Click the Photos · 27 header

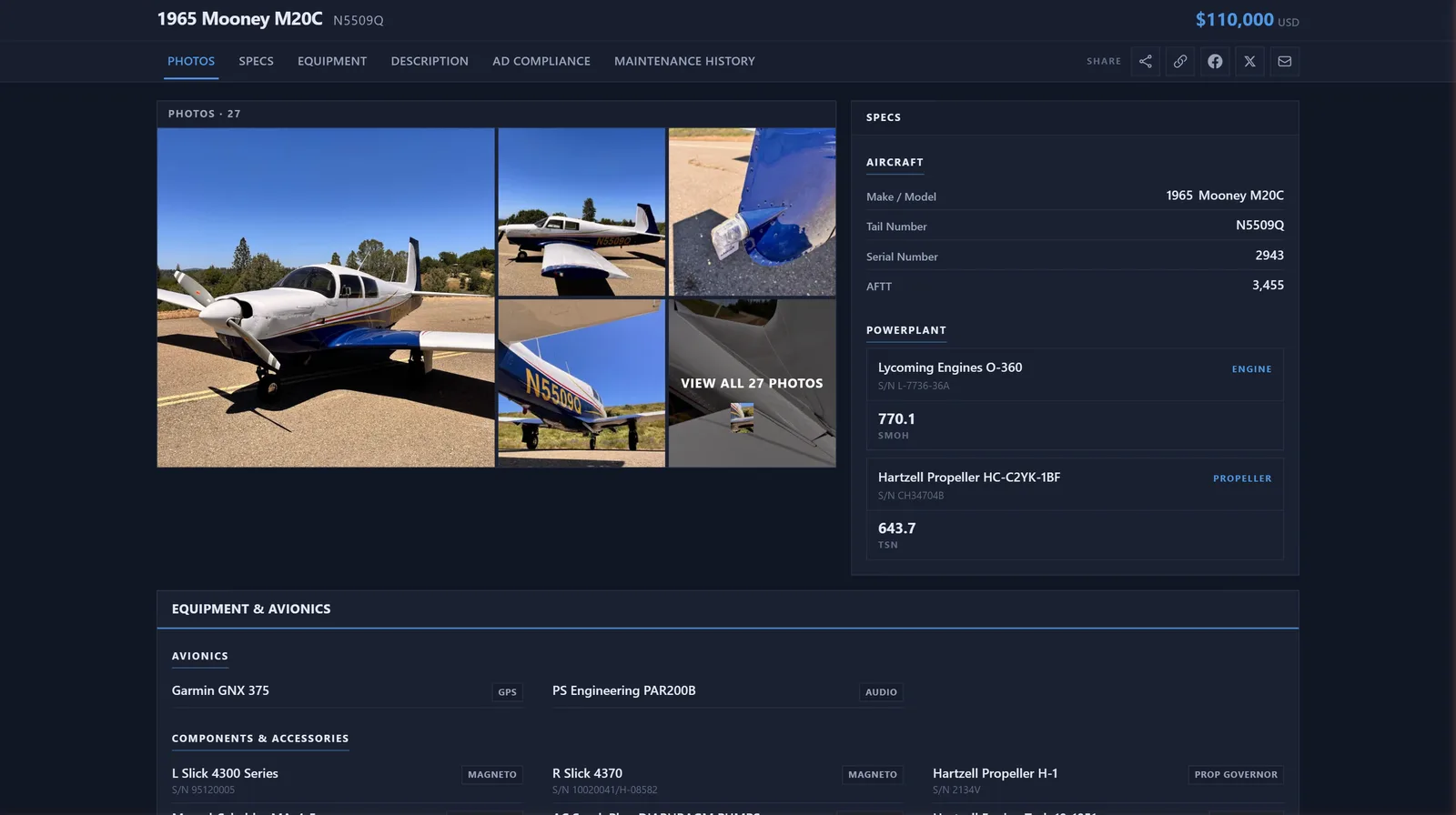coord(204,114)
